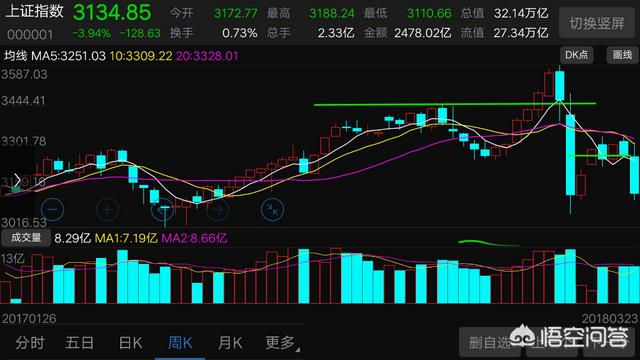Click the 最高 value 3188.24
This screenshot has height=360, width=640.
click(332, 13)
